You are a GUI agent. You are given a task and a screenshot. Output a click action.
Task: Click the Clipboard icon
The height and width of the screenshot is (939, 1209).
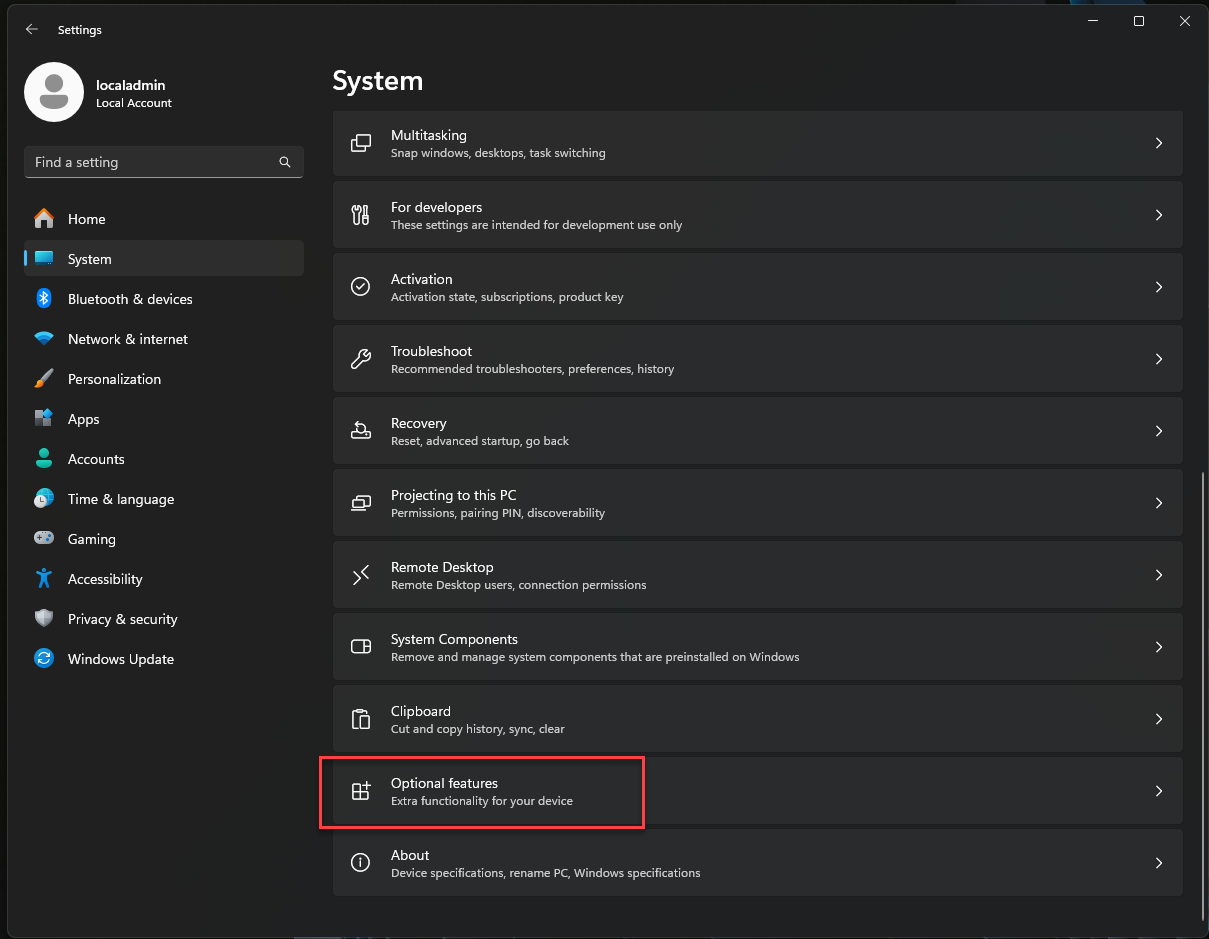click(x=361, y=719)
